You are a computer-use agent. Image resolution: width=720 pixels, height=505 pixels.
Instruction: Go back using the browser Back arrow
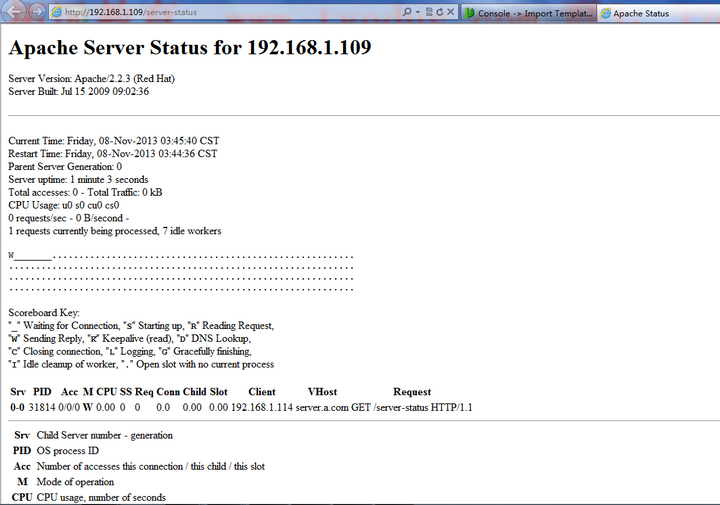coord(15,11)
